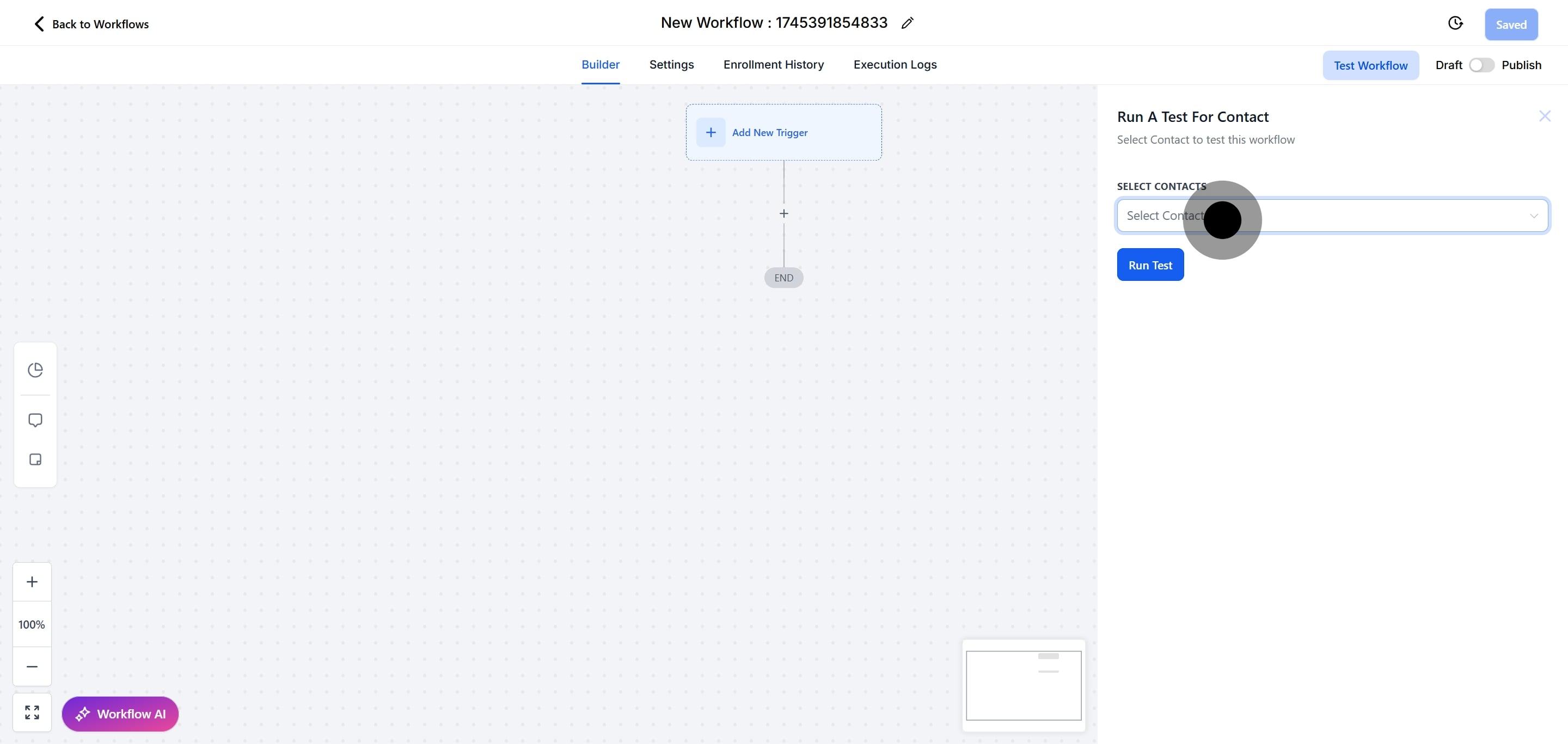Click the plus node between trigger and END

point(783,213)
